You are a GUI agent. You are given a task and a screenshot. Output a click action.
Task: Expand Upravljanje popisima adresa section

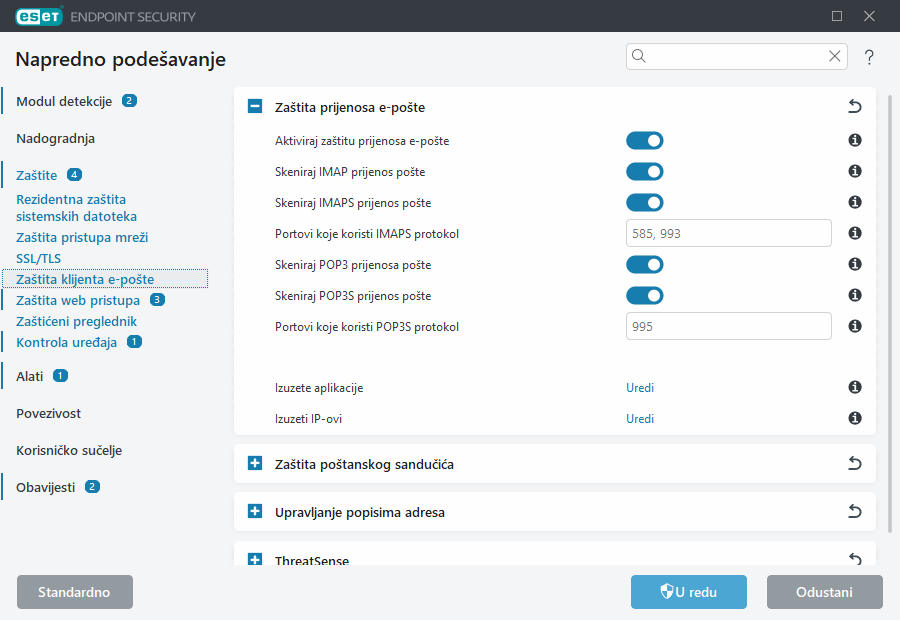point(255,512)
